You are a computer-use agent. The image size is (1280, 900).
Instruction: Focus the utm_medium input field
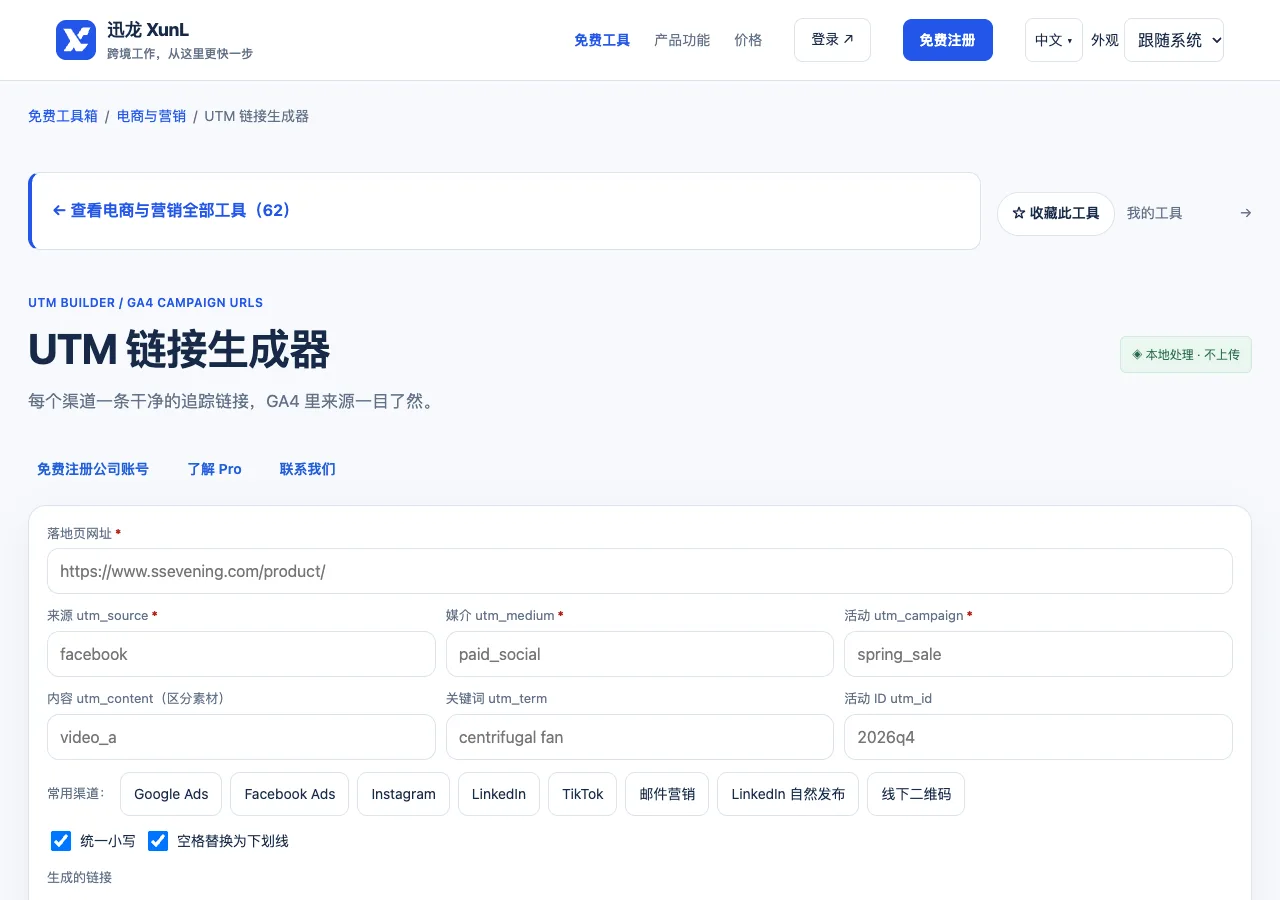640,654
